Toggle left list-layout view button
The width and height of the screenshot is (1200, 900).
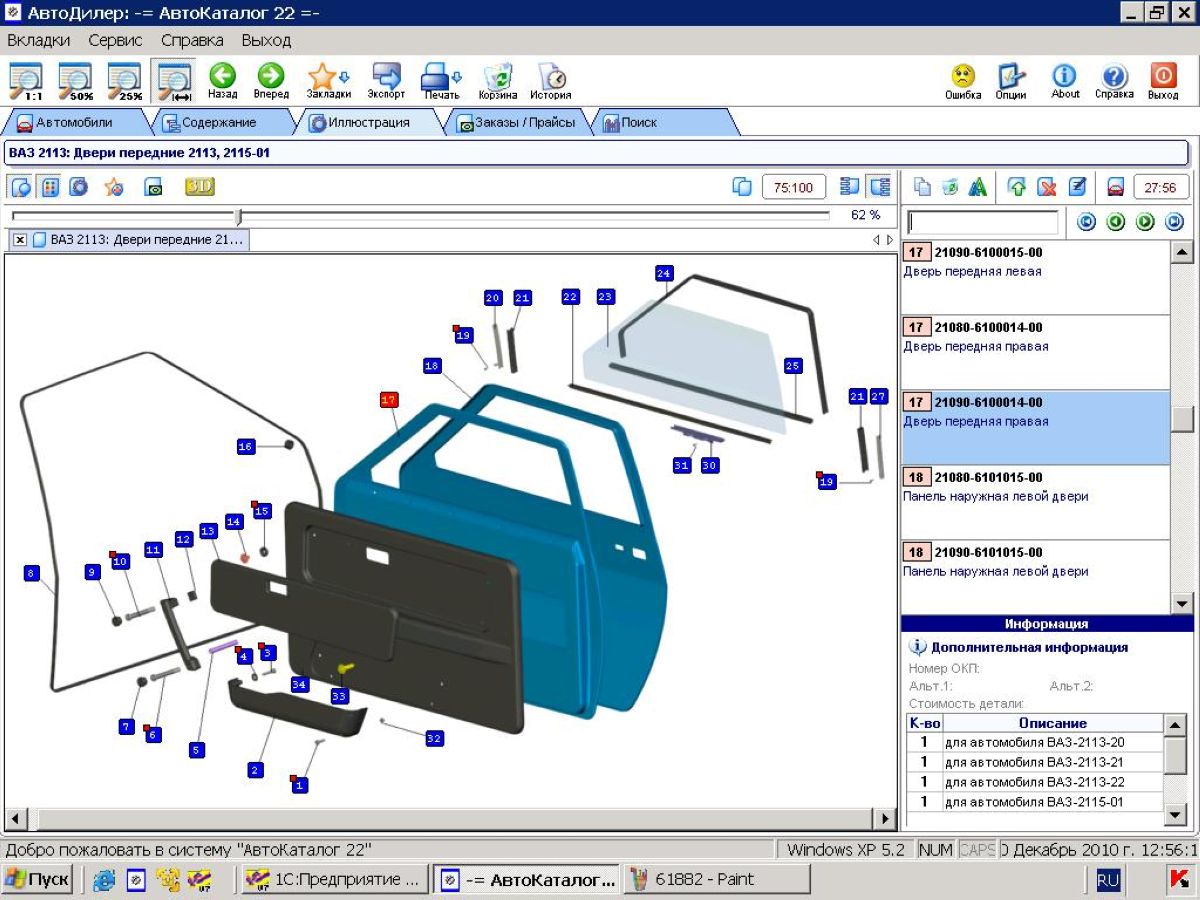point(850,187)
